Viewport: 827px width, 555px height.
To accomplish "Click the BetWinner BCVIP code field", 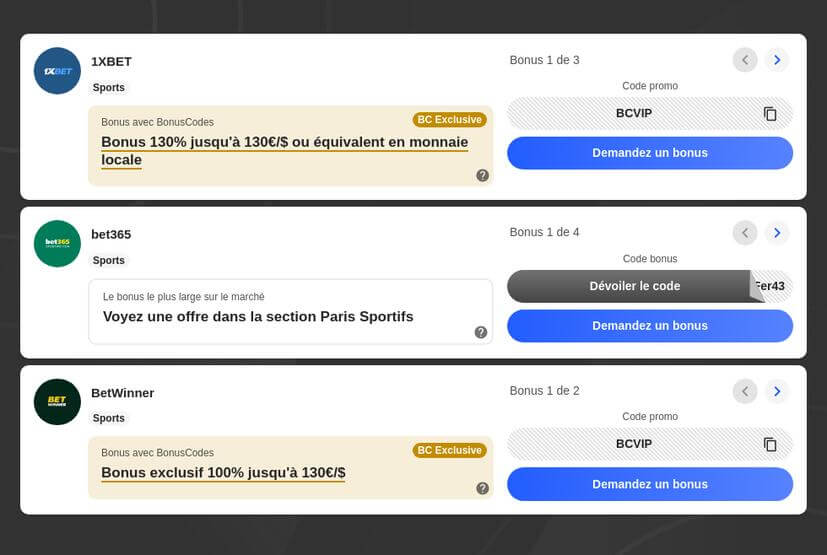I will click(650, 444).
